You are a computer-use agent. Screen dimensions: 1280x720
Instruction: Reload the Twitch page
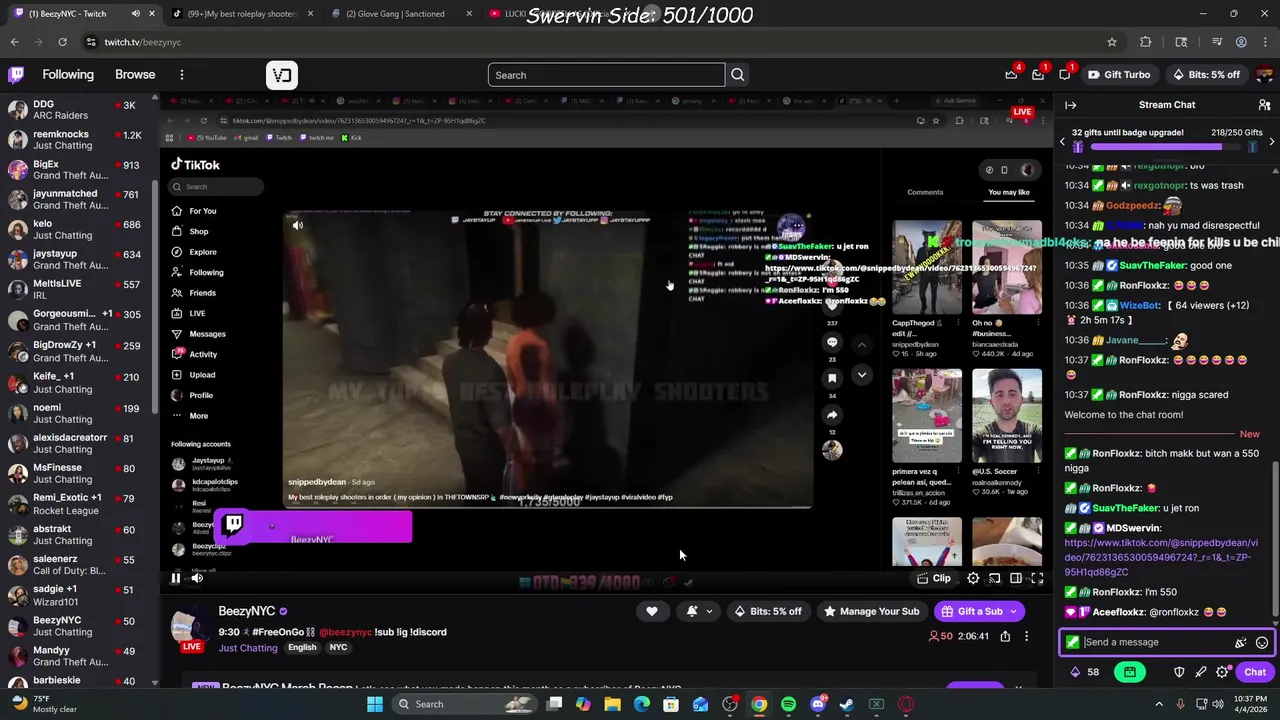62,42
